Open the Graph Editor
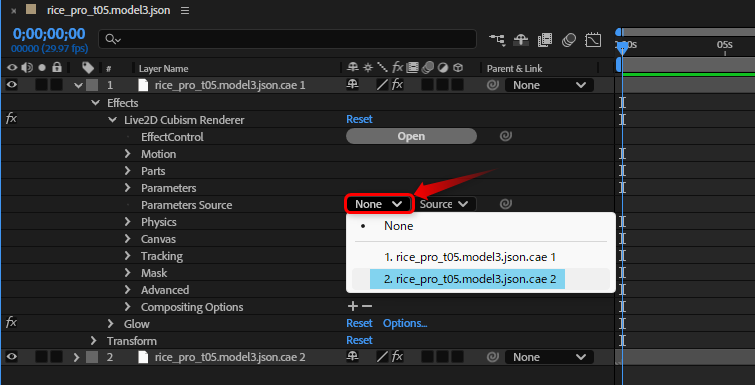The image size is (755, 385). pyautogui.click(x=593, y=39)
